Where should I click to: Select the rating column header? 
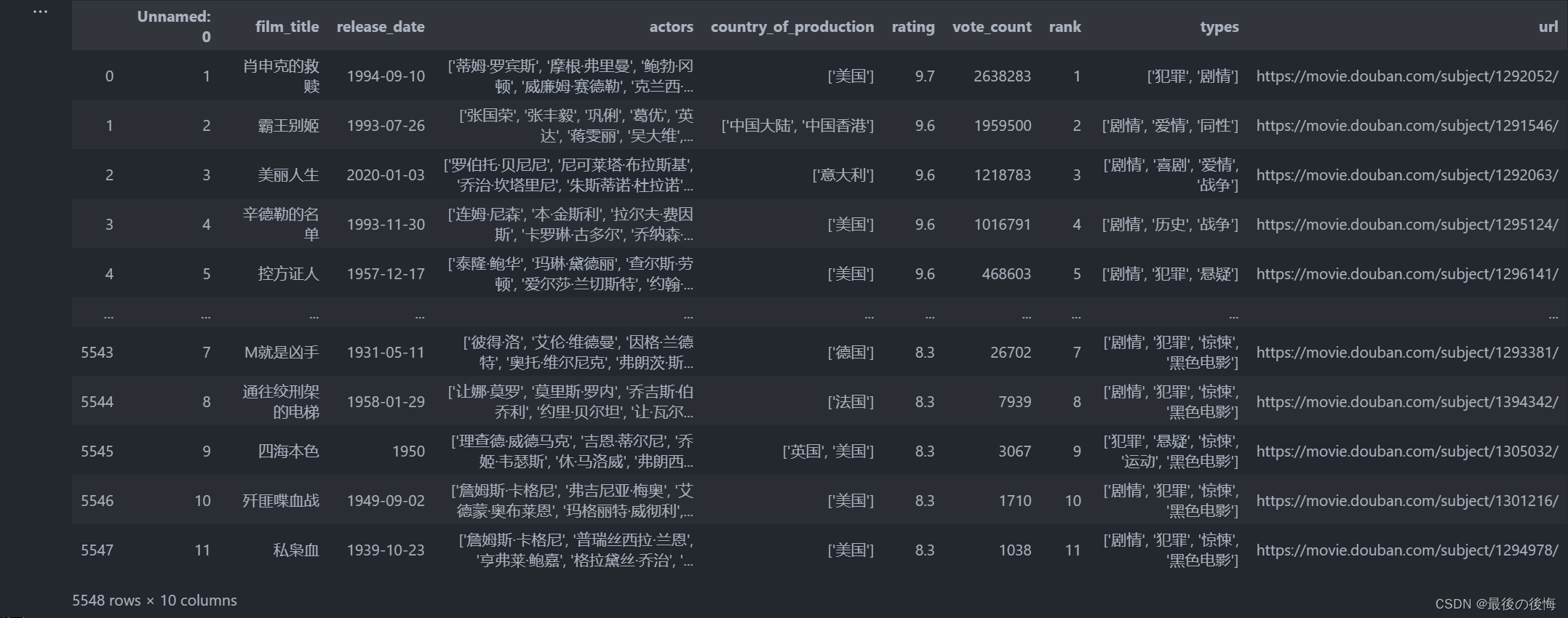913,27
